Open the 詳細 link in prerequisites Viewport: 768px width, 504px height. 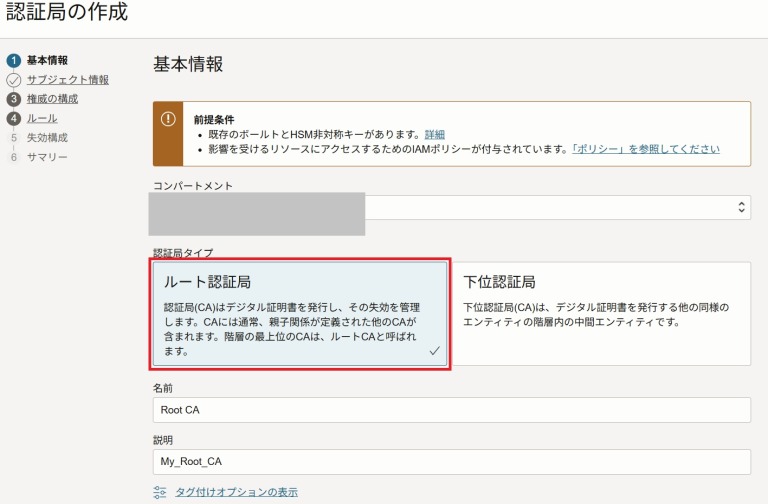[x=434, y=135]
